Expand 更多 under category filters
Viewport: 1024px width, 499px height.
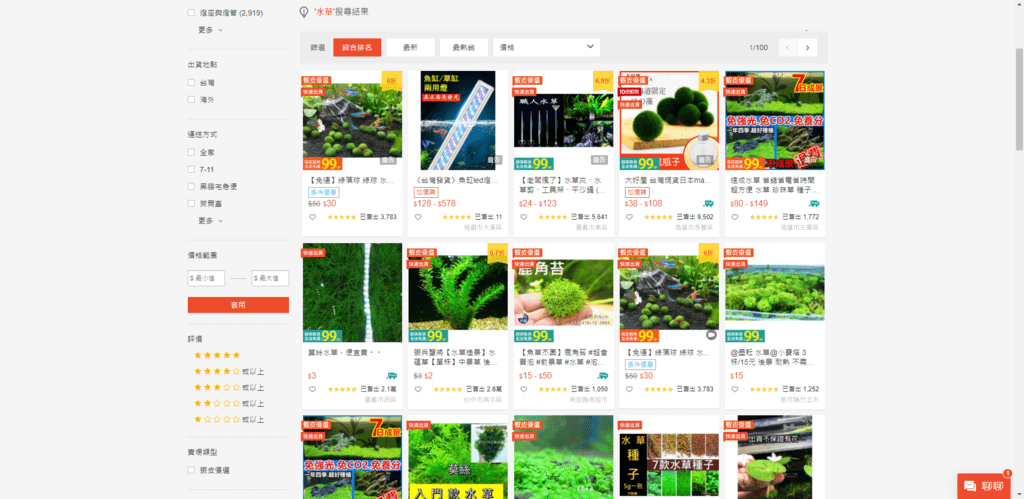coord(210,29)
